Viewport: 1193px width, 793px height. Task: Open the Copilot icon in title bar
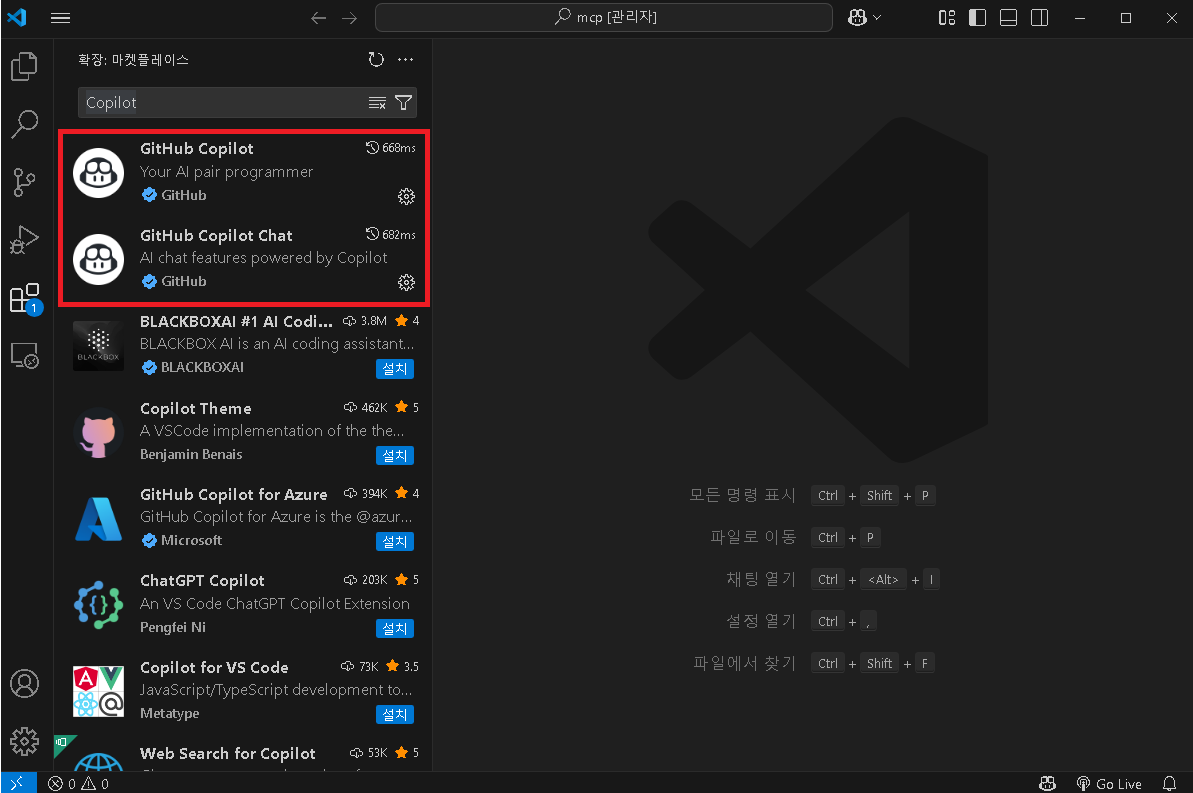[x=857, y=18]
